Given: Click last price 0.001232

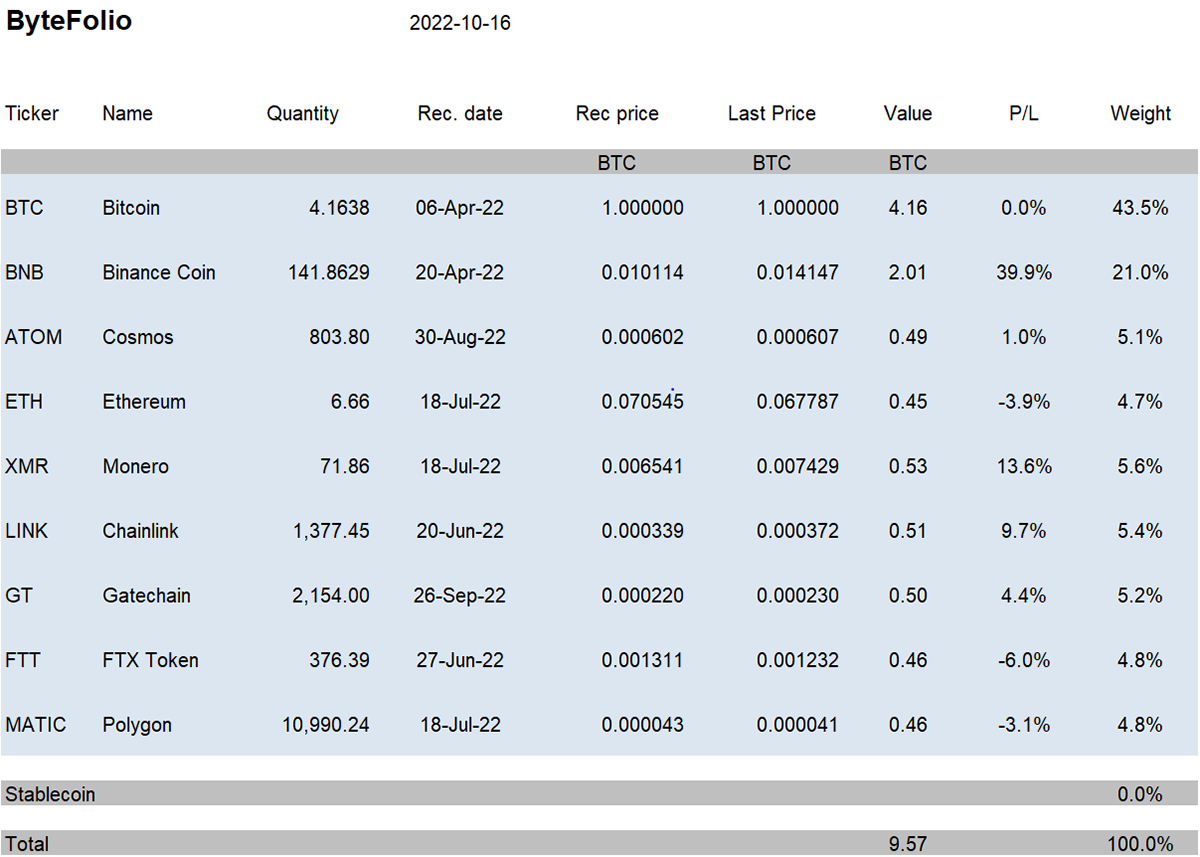Looking at the screenshot, I should [x=798, y=660].
